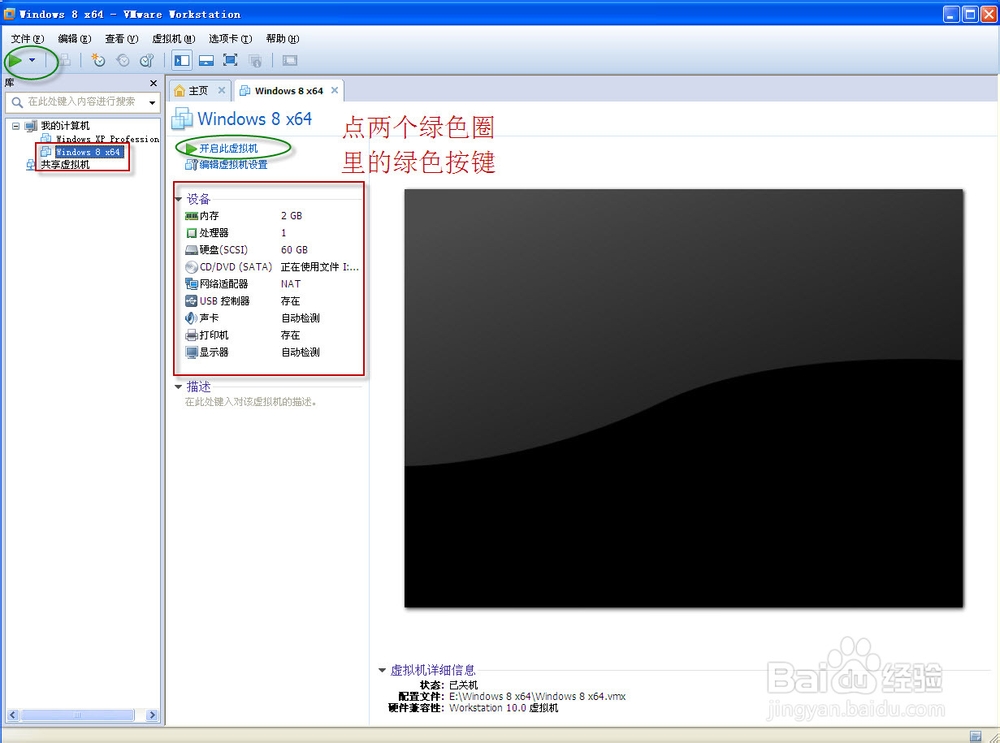Close the 主页 tab

tap(221, 91)
